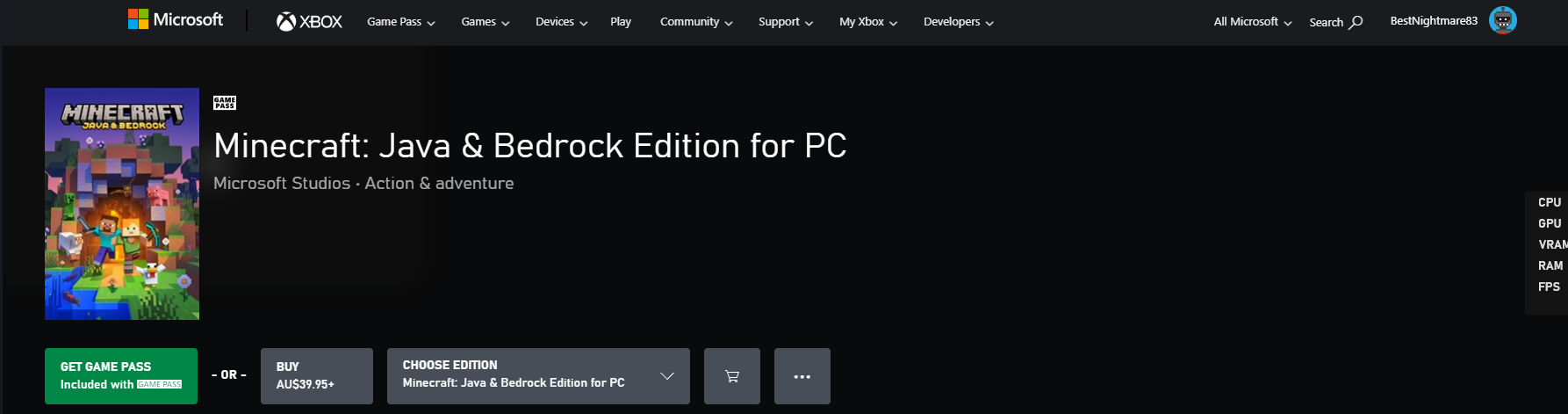Expand the My Xbox menu
Screen dimensions: 1568x414
[x=868, y=22]
